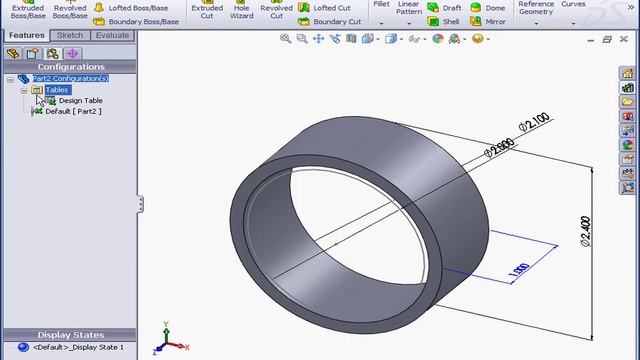Viewport: 640px width, 360px height.
Task: Click the Draft feature icon
Action: [x=433, y=8]
